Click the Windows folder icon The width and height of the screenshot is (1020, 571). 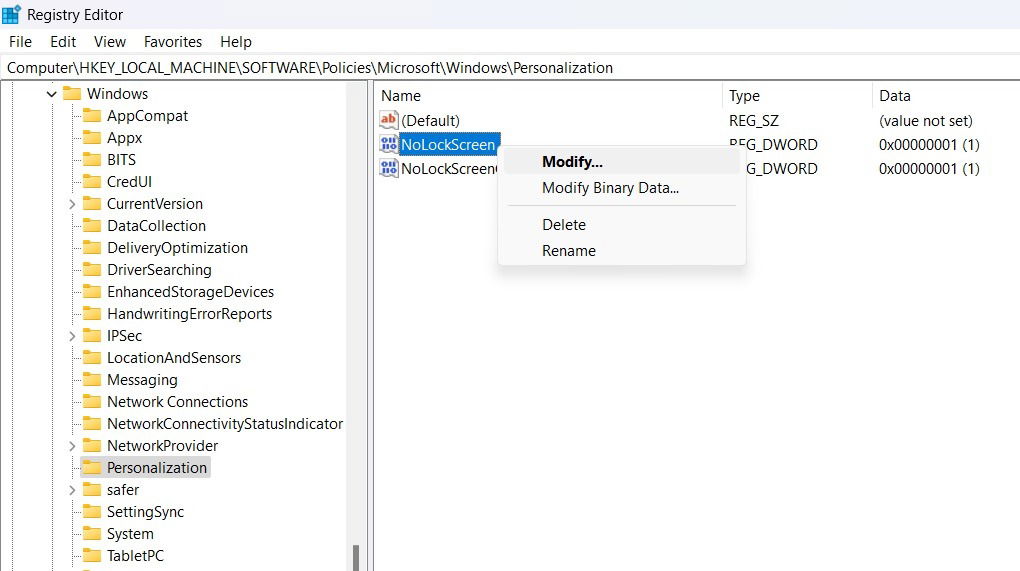tap(72, 94)
